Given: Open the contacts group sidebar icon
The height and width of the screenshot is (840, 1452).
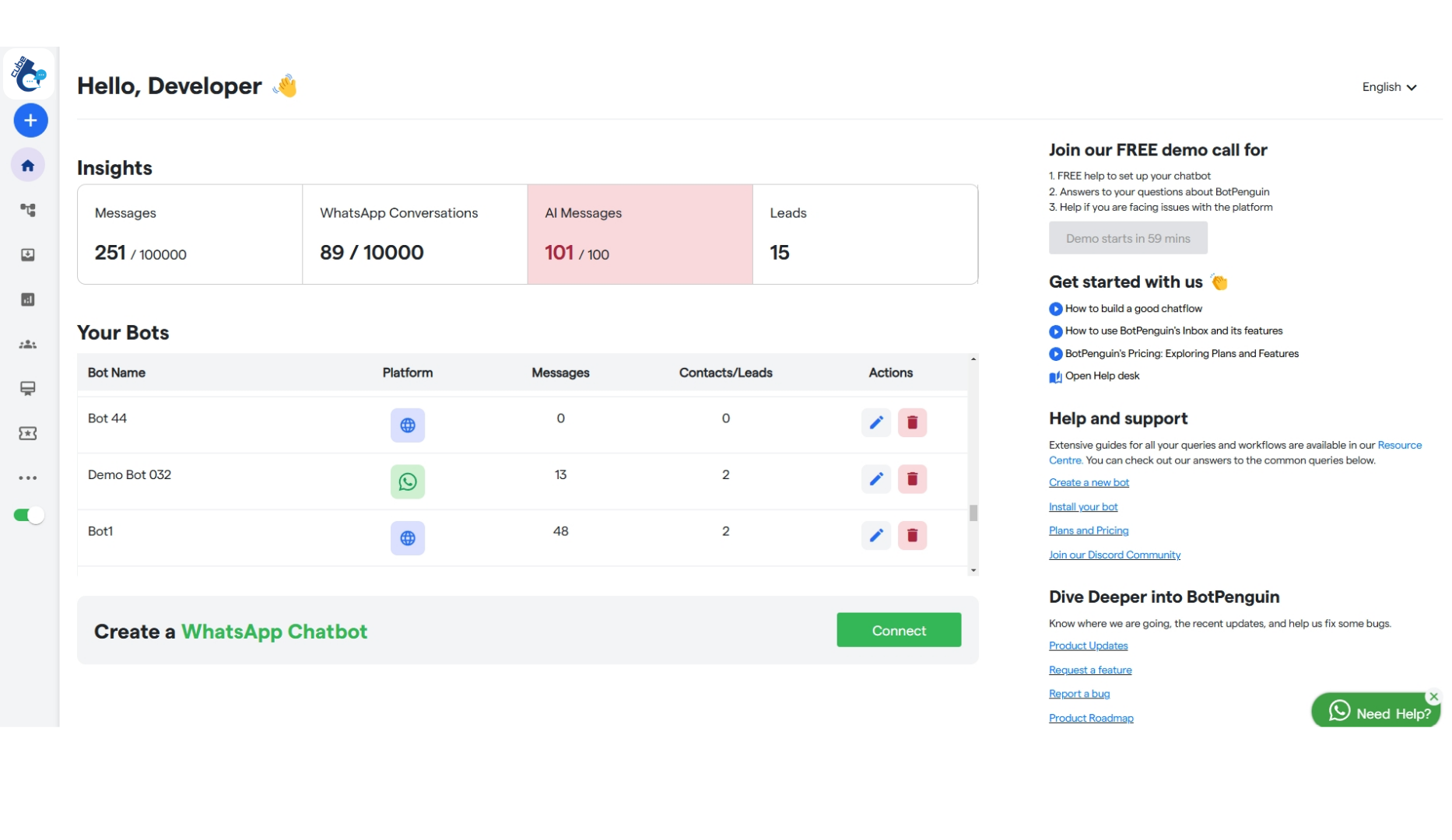Looking at the screenshot, I should tap(28, 345).
